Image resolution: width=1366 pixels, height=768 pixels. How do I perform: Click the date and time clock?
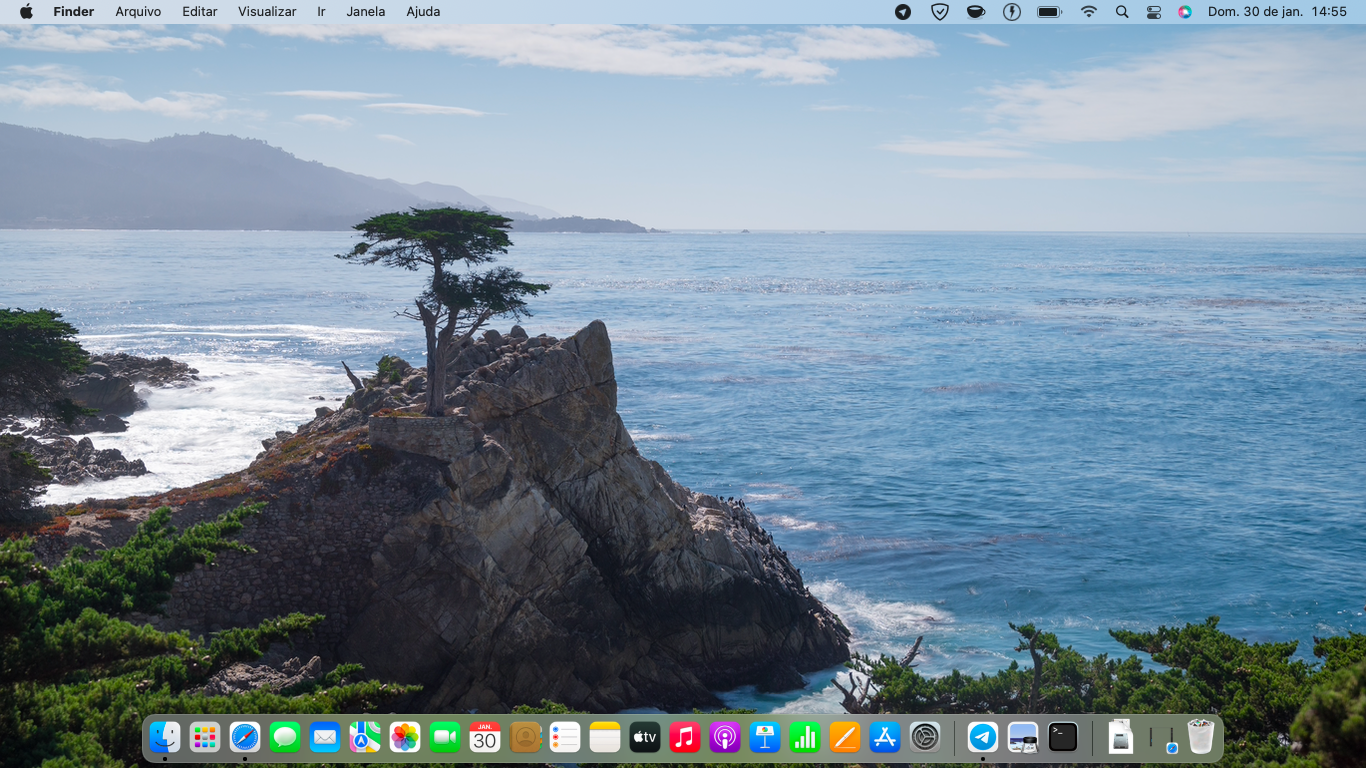(1277, 12)
